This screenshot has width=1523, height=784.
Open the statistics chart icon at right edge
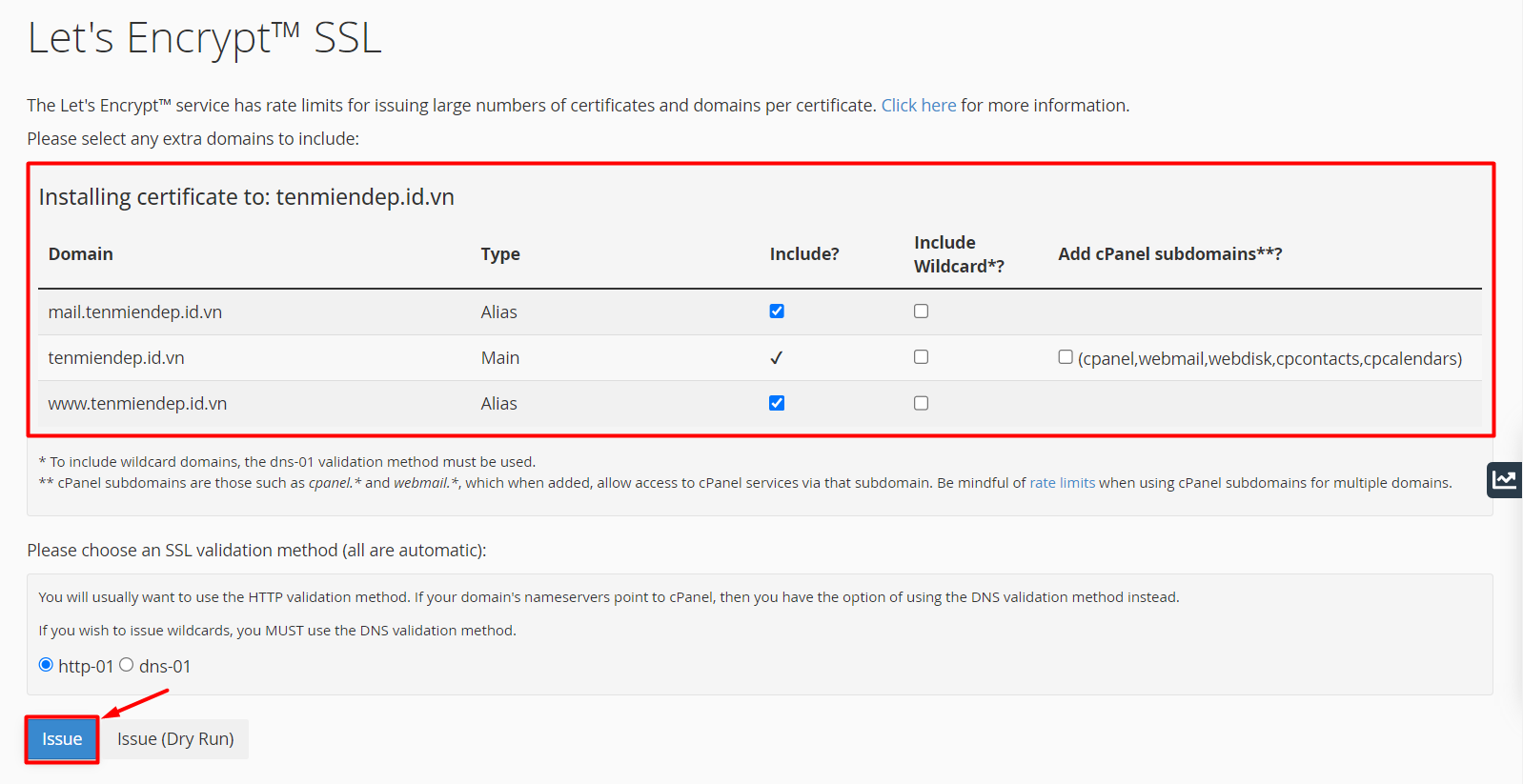[x=1505, y=479]
